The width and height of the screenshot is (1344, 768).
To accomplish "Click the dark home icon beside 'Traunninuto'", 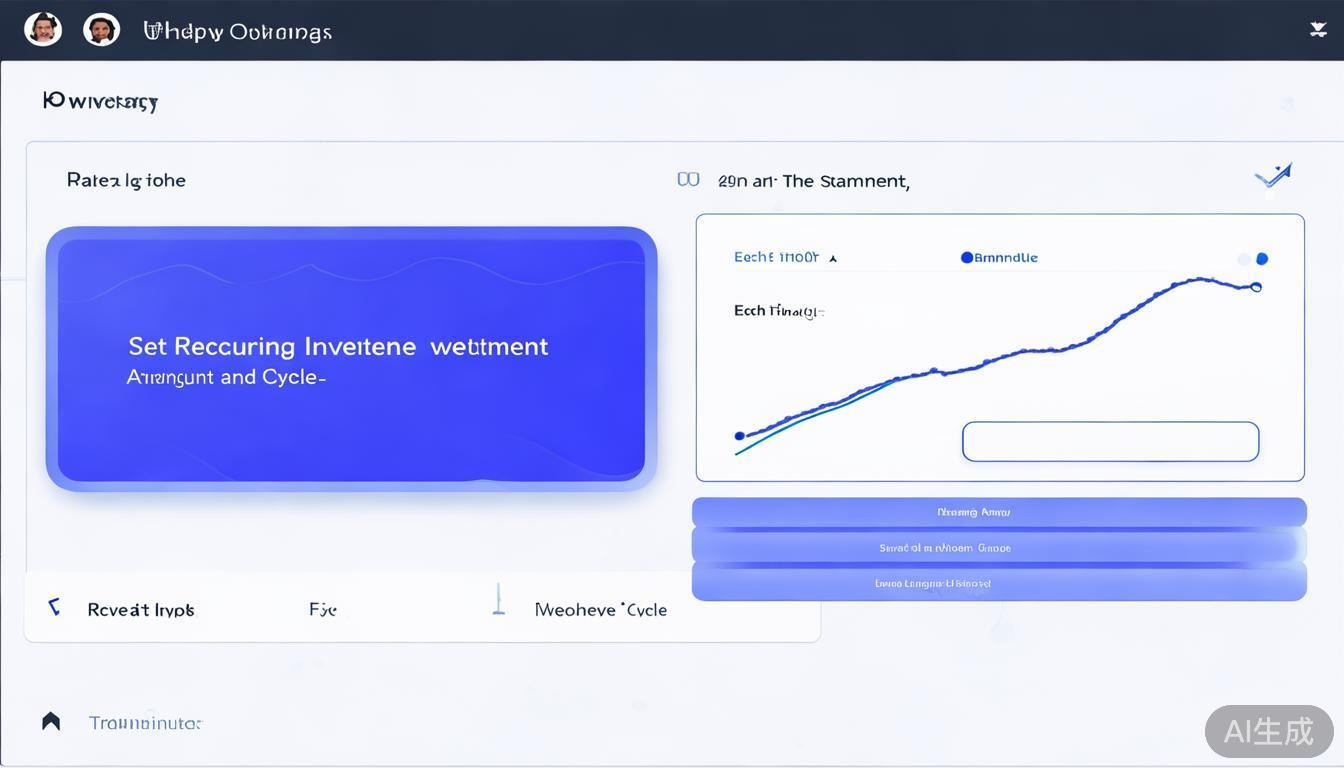I will [x=51, y=721].
